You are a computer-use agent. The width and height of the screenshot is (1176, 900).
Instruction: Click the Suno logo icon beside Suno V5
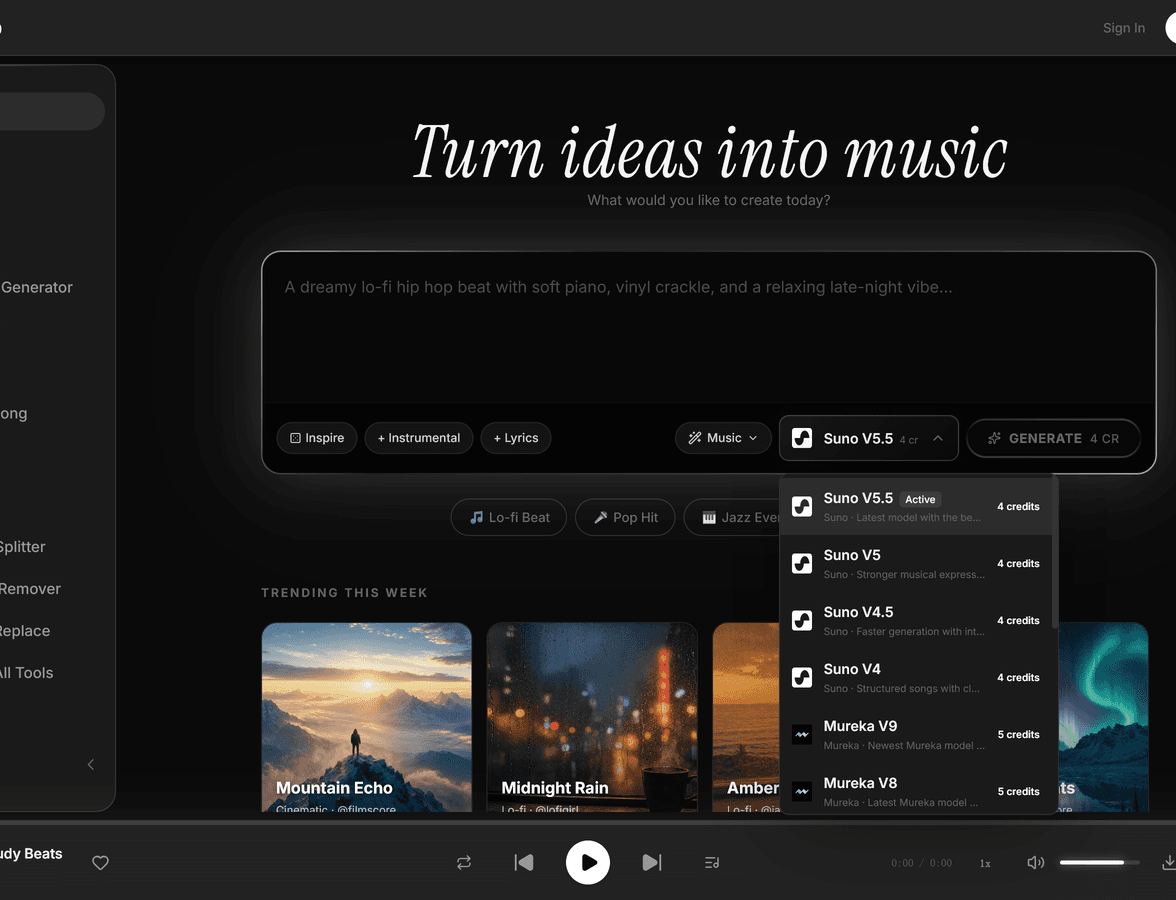(802, 564)
